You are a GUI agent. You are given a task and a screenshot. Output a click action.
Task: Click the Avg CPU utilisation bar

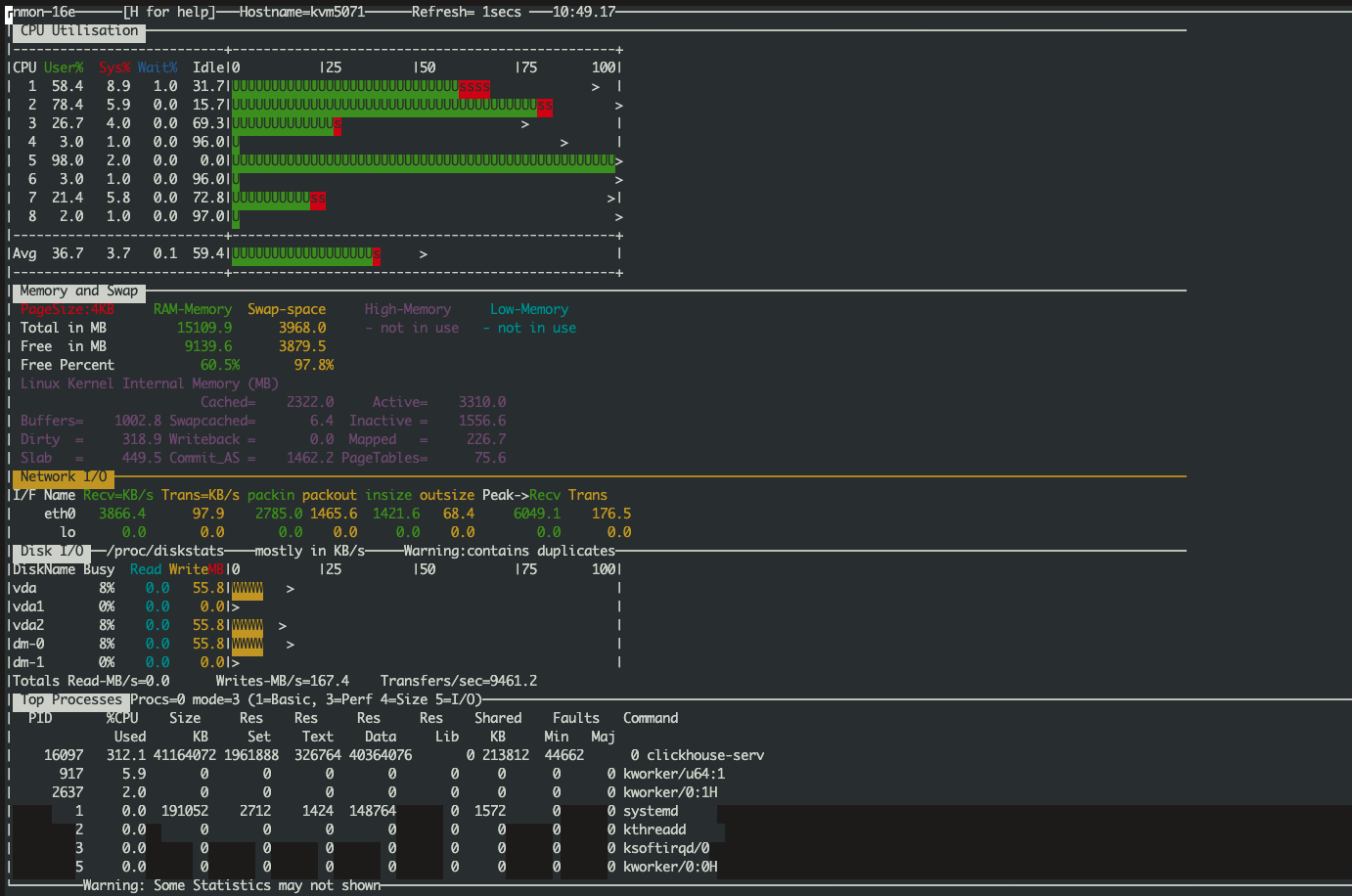306,254
